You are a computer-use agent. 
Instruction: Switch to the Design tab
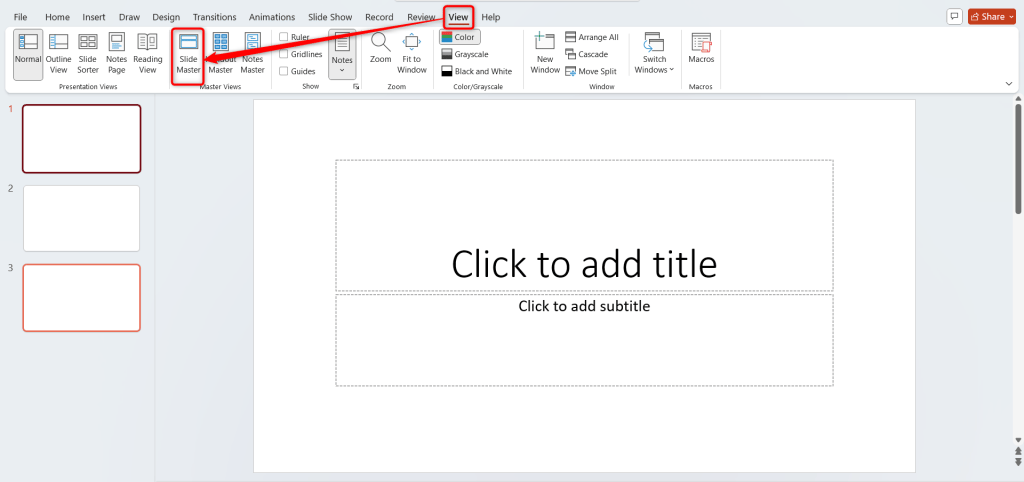[166, 17]
